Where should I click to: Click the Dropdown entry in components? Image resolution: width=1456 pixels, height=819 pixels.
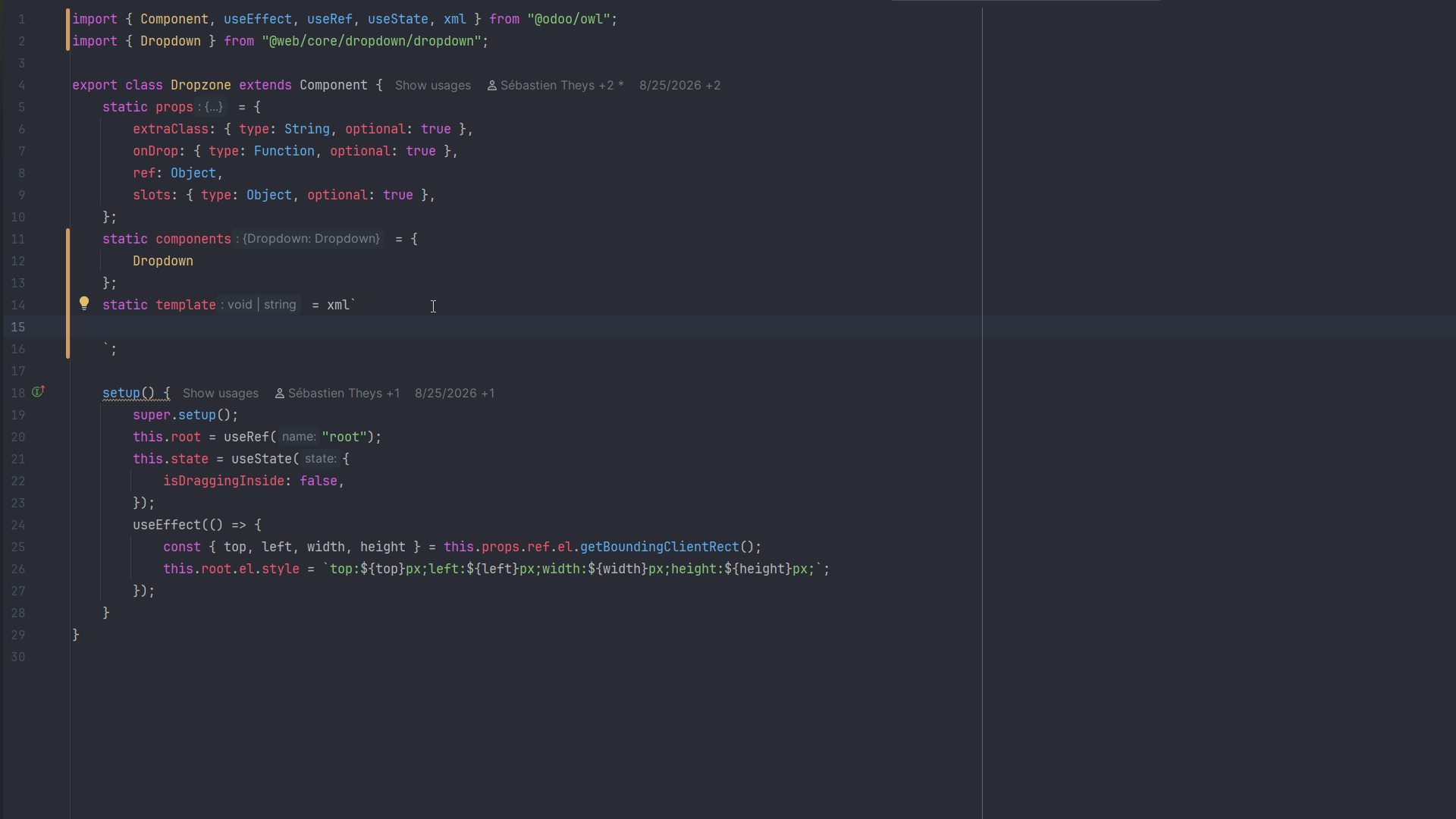163,261
